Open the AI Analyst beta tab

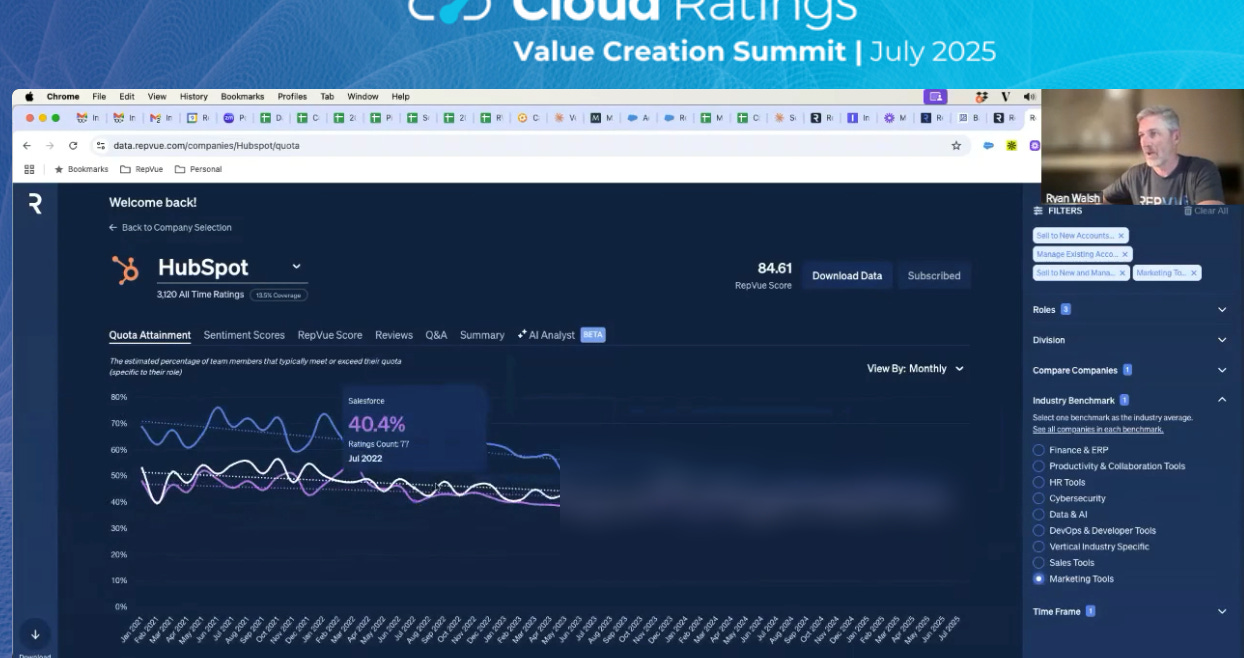click(561, 335)
